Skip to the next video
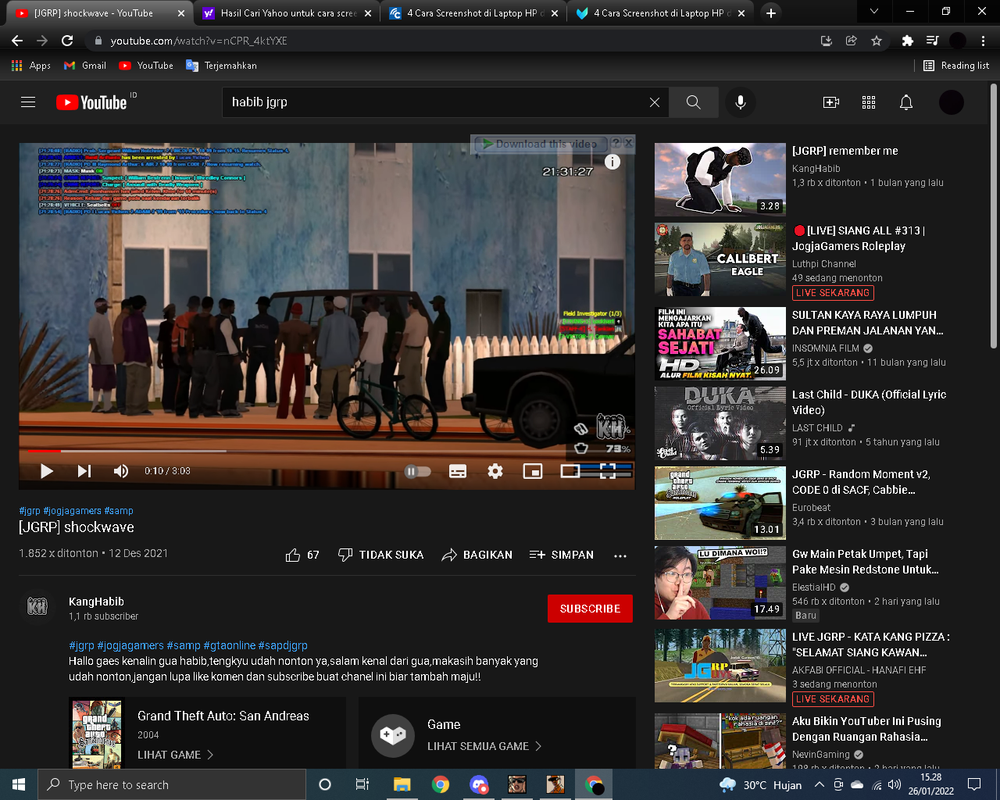This screenshot has width=1000, height=800. [x=84, y=471]
